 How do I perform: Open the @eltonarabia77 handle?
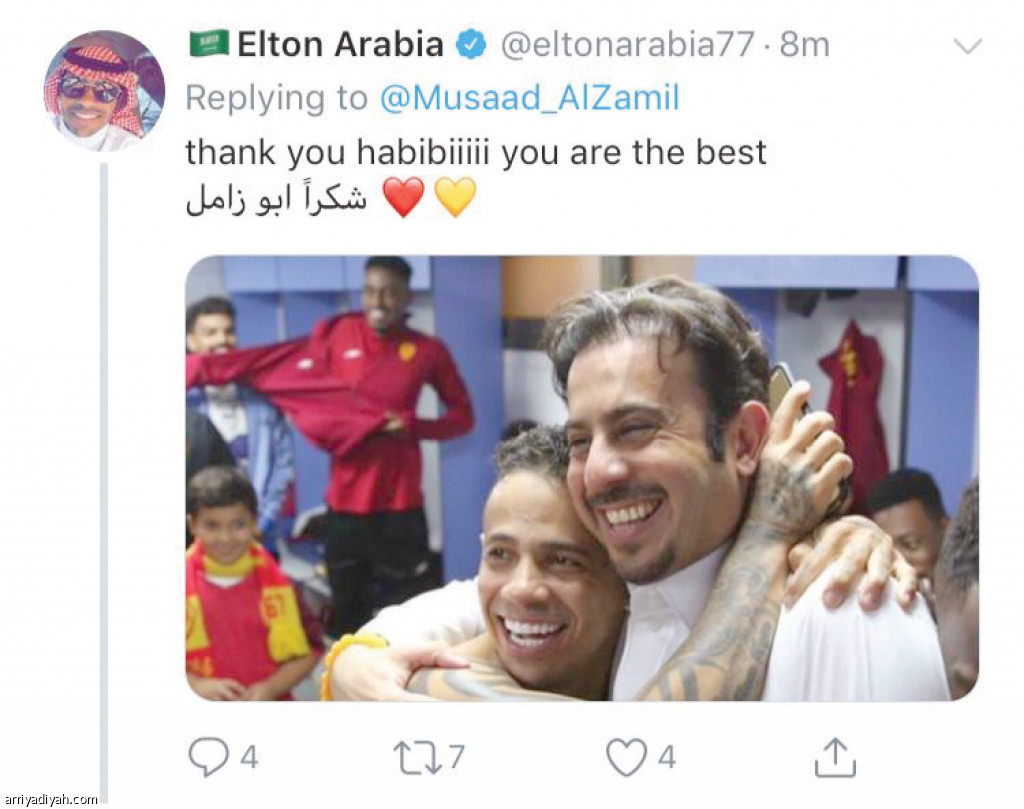click(x=628, y=45)
